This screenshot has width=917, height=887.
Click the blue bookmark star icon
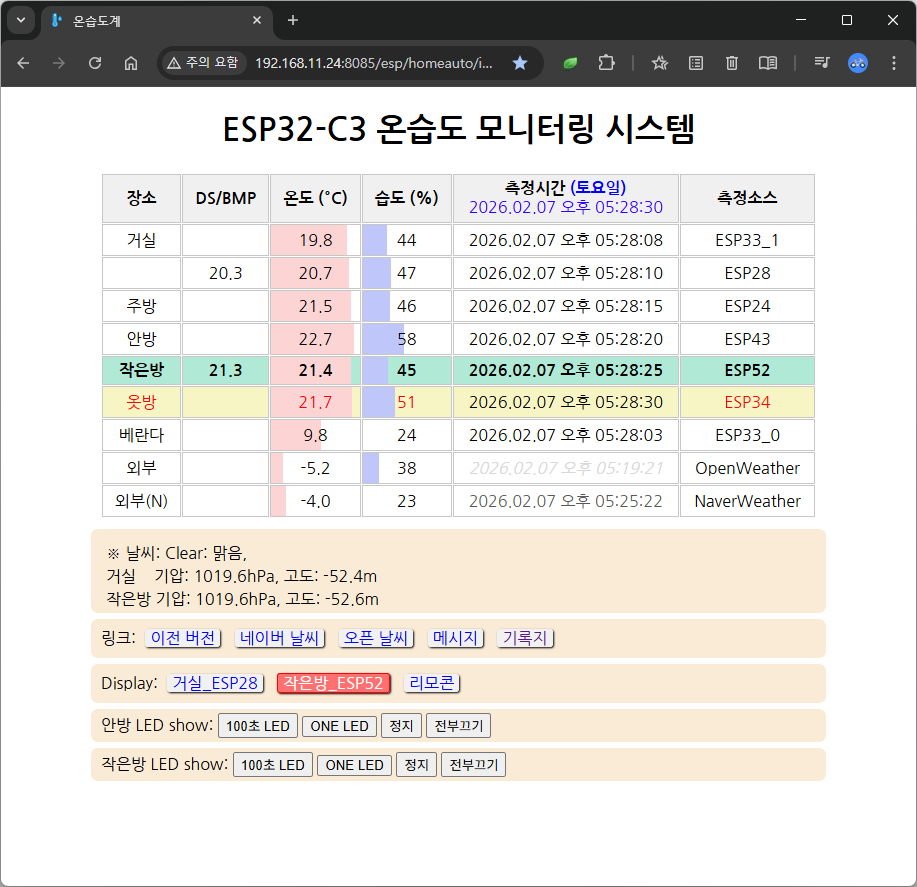point(520,63)
